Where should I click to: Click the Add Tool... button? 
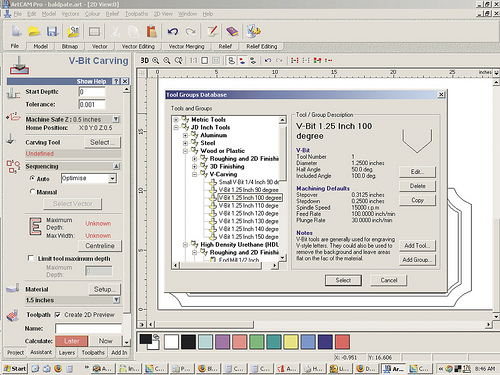point(417,245)
